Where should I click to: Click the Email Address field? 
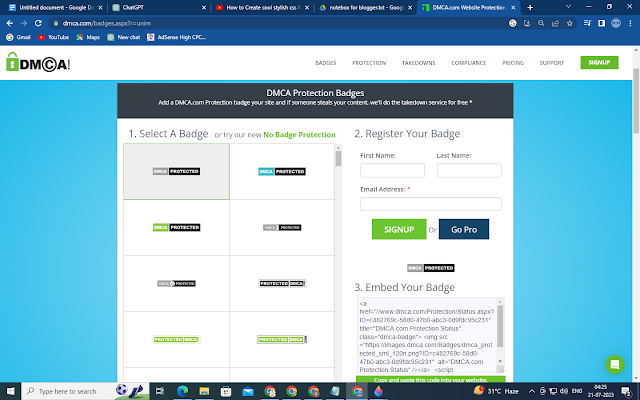click(431, 204)
